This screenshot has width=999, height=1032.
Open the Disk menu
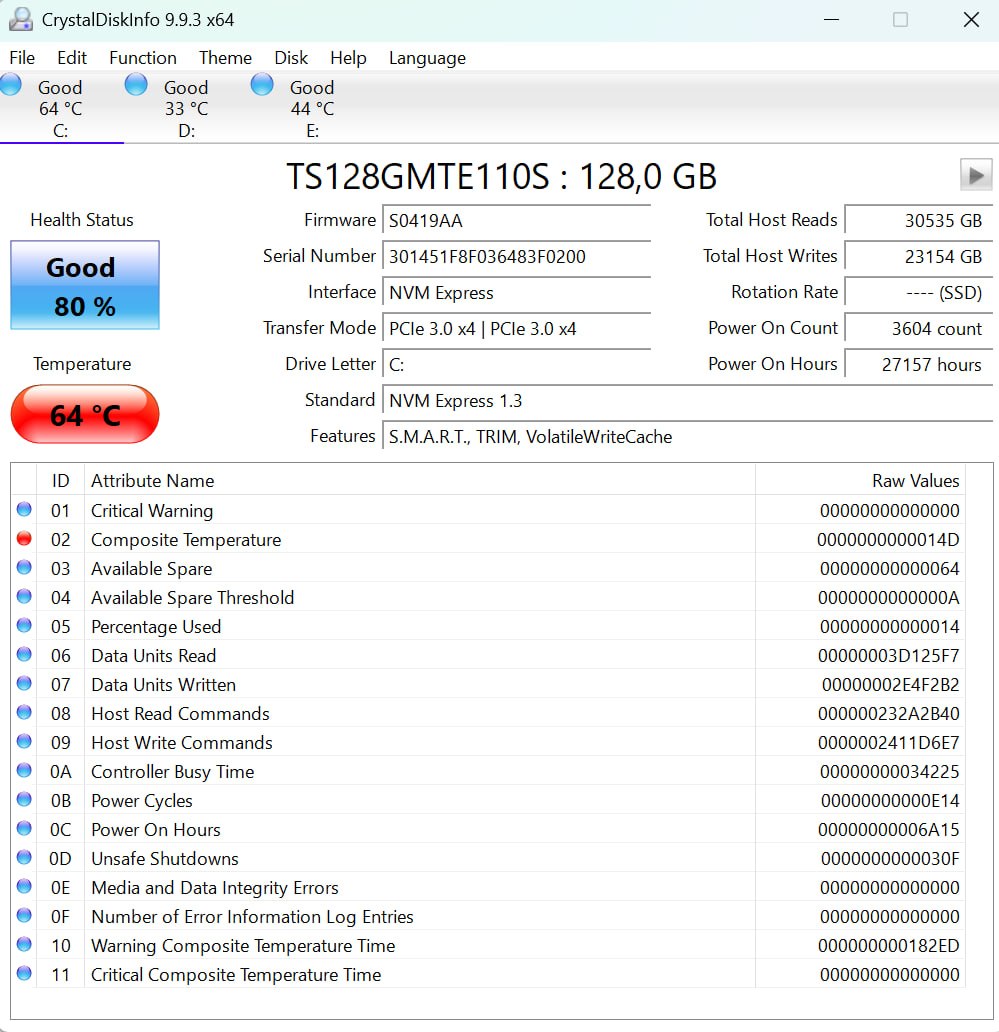[x=291, y=58]
